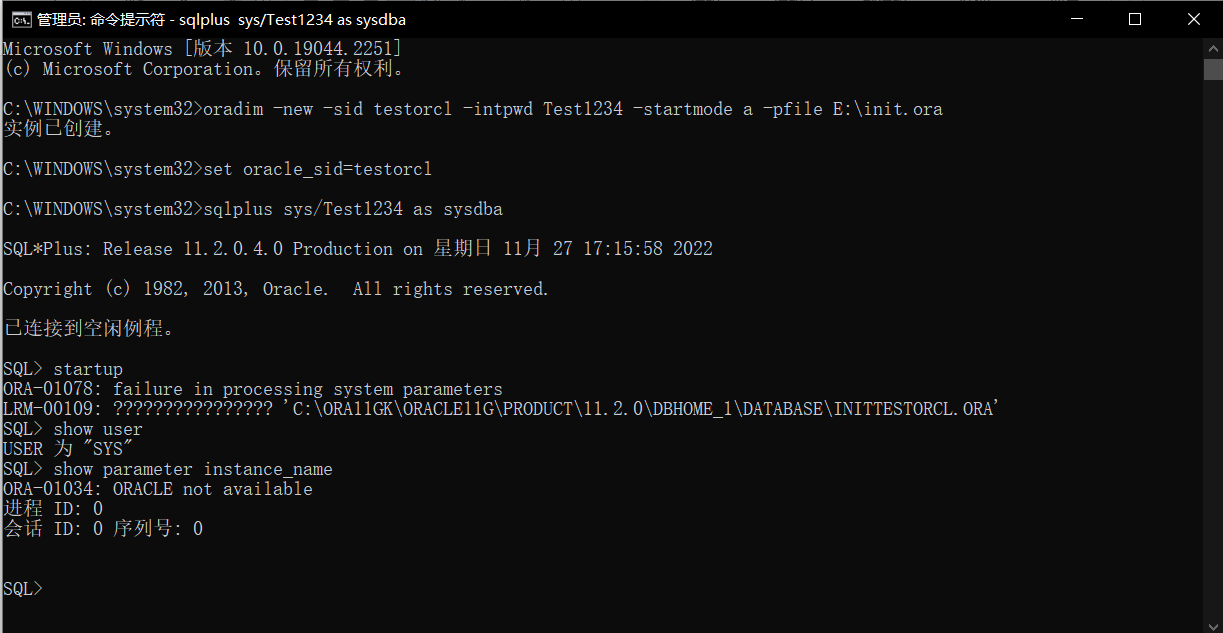The width and height of the screenshot is (1223, 633).
Task: Click the ORA-01078 error message line
Action: (x=253, y=389)
